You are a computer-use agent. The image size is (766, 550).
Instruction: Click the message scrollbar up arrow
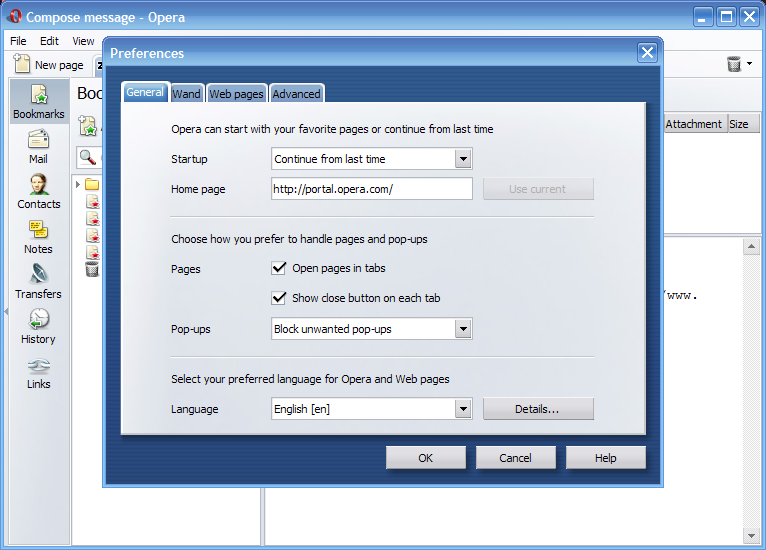[x=751, y=247]
